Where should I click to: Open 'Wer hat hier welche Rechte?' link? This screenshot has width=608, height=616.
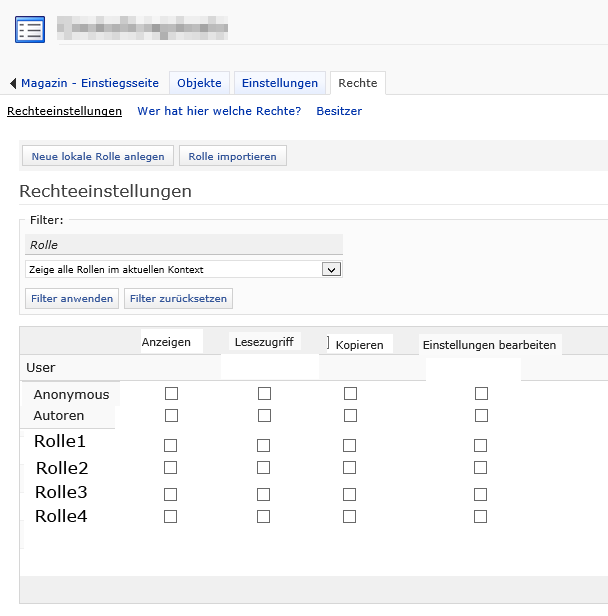pos(219,111)
